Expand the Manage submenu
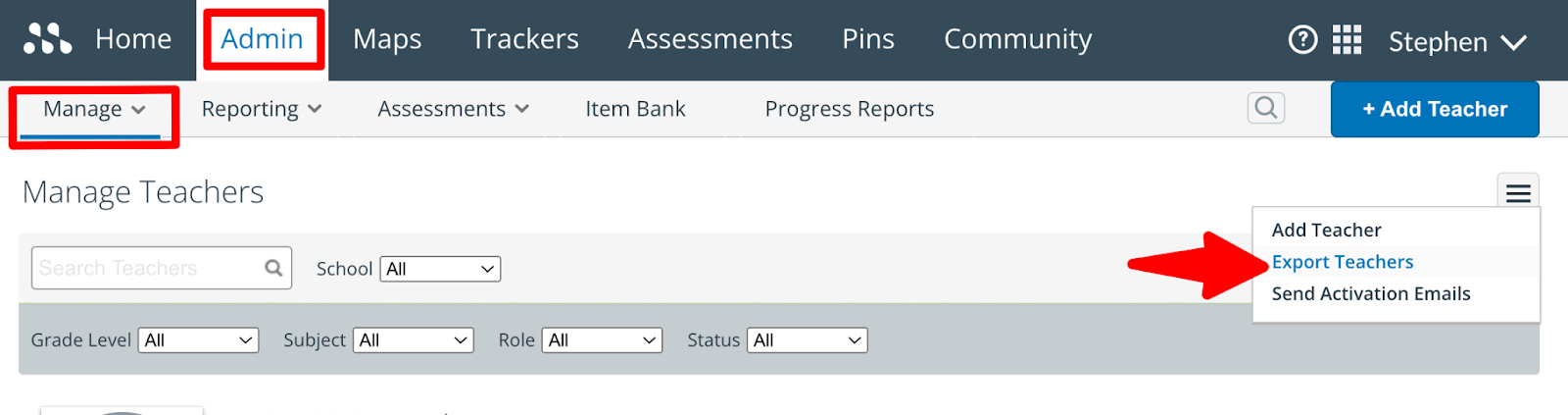The image size is (1568, 415). click(x=94, y=109)
